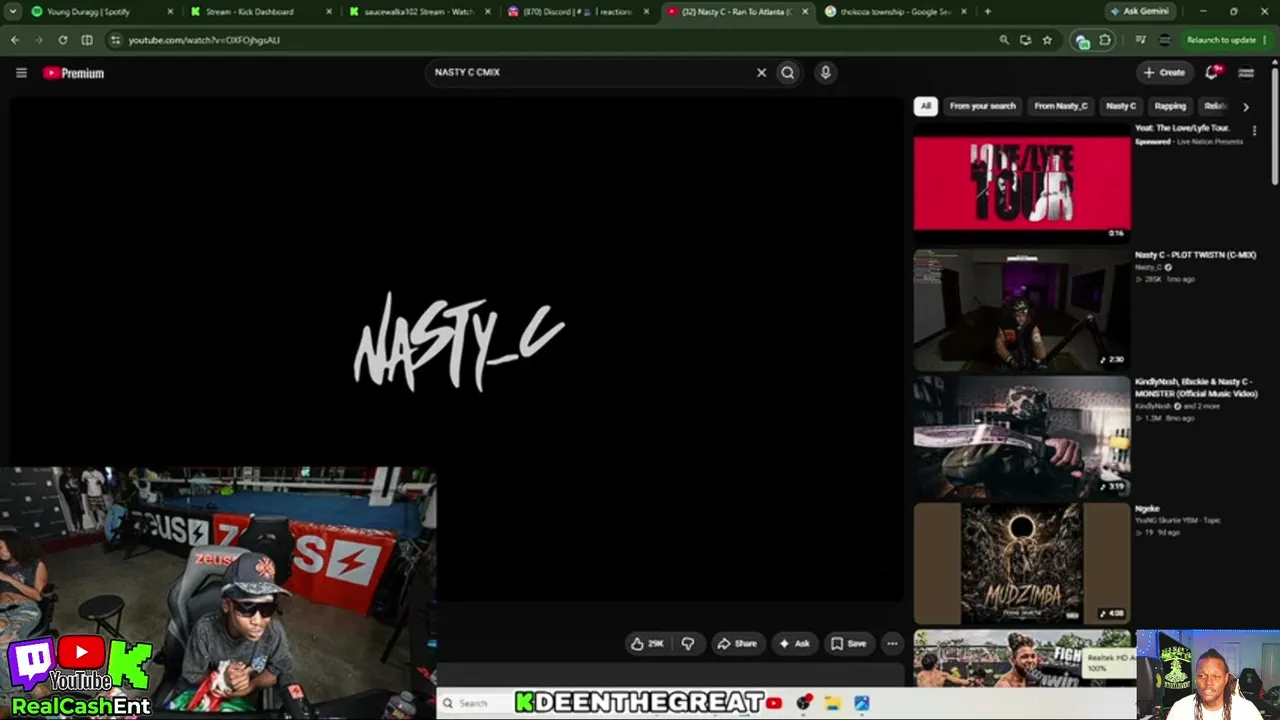Go back with the browser back arrow
The image size is (1280, 720).
click(x=15, y=40)
